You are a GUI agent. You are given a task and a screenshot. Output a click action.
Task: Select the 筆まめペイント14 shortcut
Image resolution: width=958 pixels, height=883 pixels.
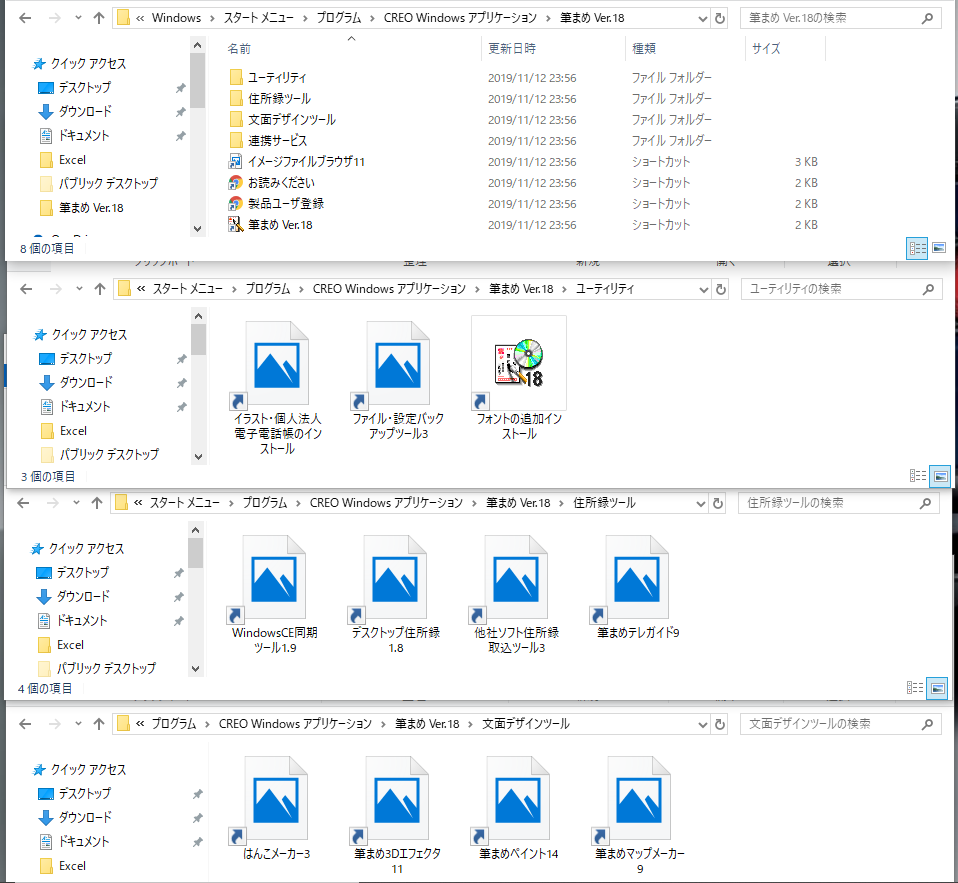[x=518, y=808]
